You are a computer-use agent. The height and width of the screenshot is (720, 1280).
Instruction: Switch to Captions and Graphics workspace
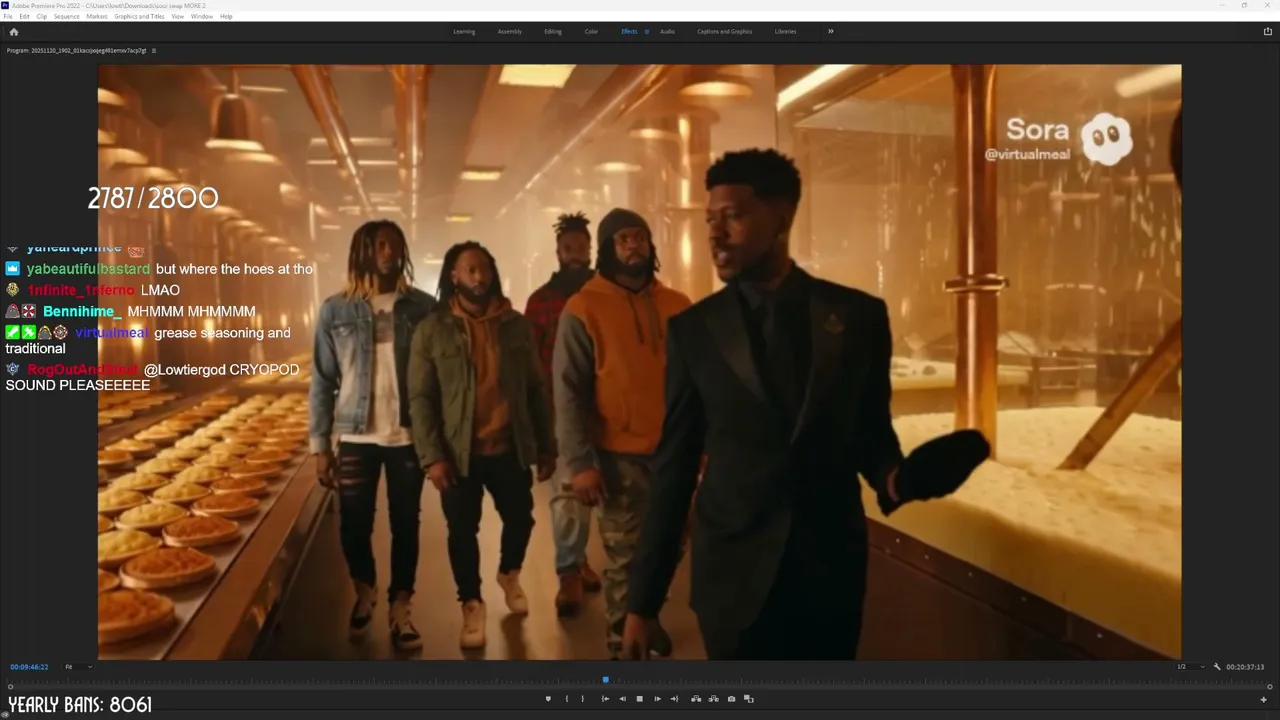pos(725,32)
